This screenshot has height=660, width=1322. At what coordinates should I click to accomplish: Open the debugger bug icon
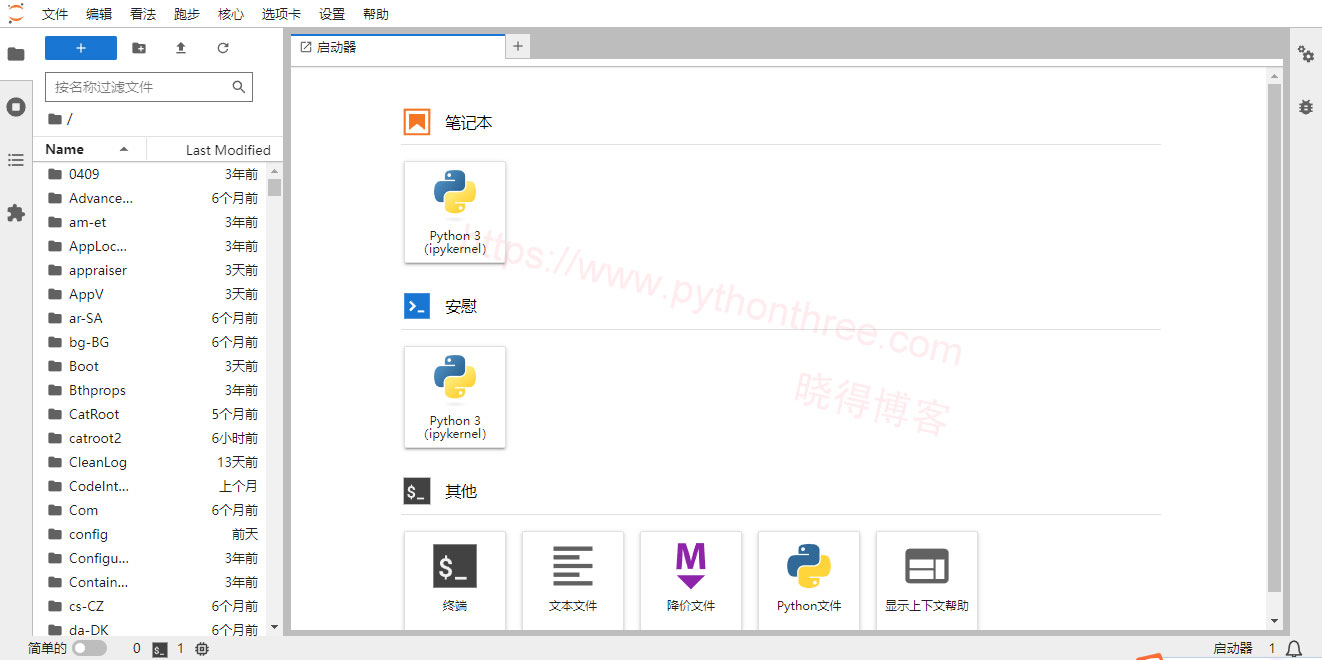pyautogui.click(x=1306, y=107)
